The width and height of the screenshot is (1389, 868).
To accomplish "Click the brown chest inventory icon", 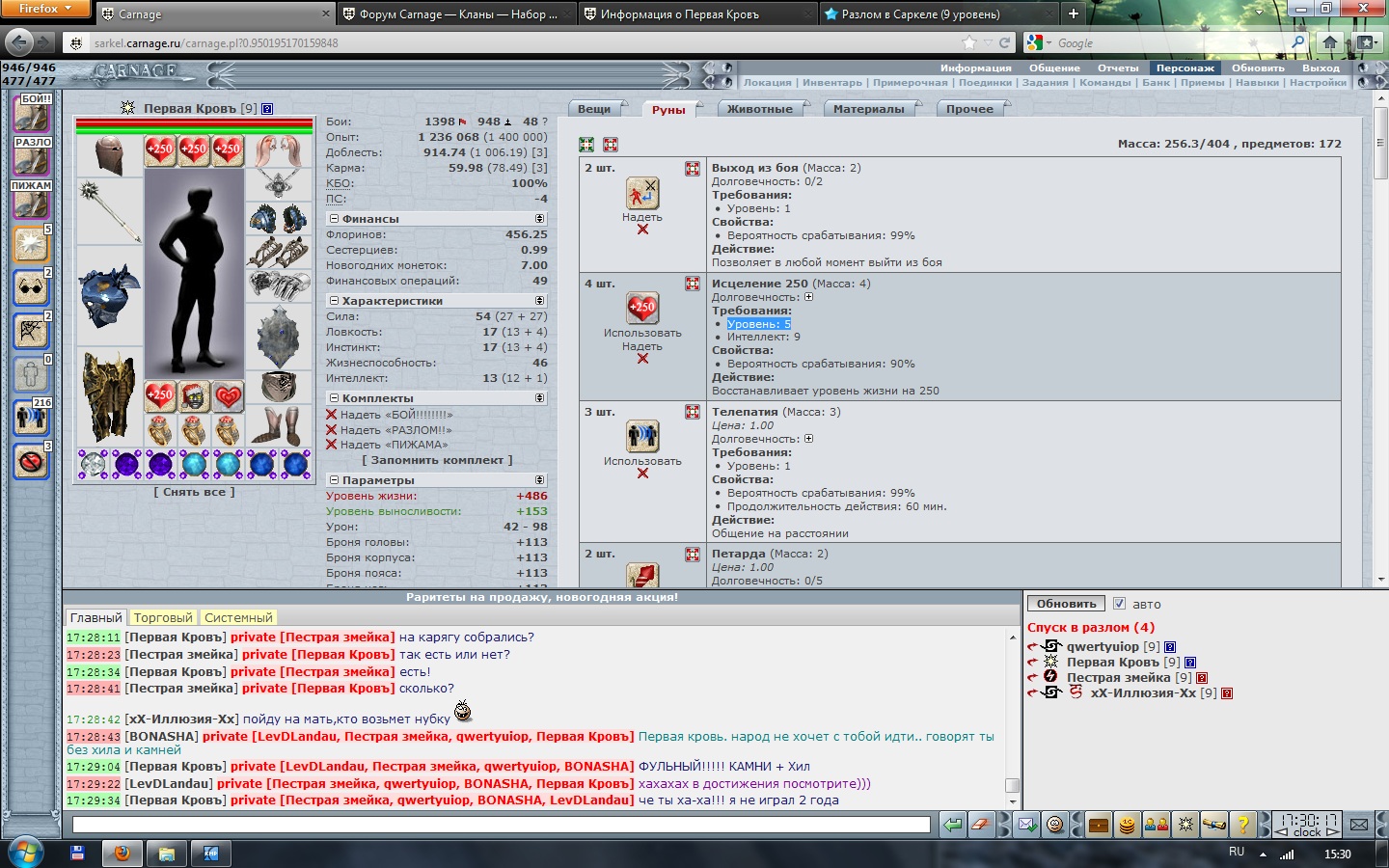I will pyautogui.click(x=1098, y=825).
